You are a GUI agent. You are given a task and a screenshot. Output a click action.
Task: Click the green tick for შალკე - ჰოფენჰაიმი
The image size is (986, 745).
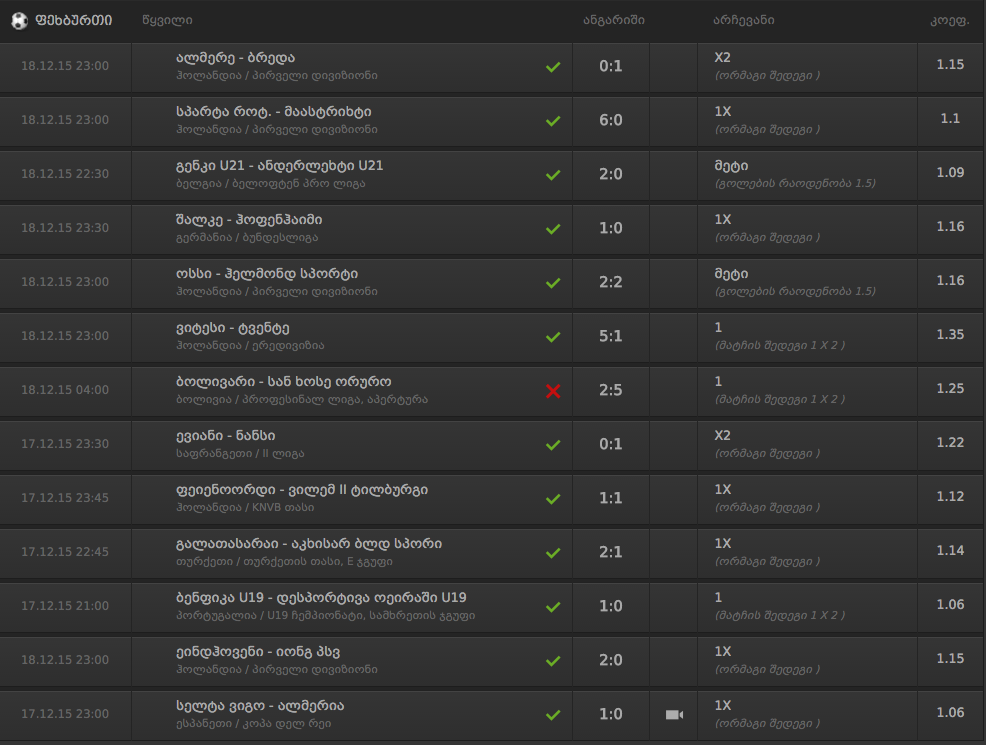coord(553,228)
